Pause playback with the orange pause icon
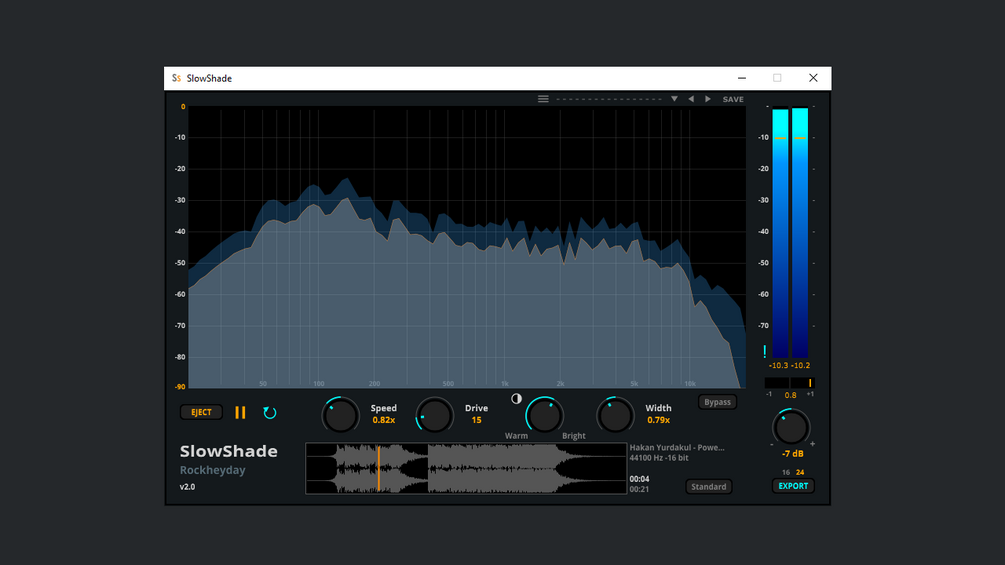Image resolution: width=1005 pixels, height=565 pixels. coord(240,413)
